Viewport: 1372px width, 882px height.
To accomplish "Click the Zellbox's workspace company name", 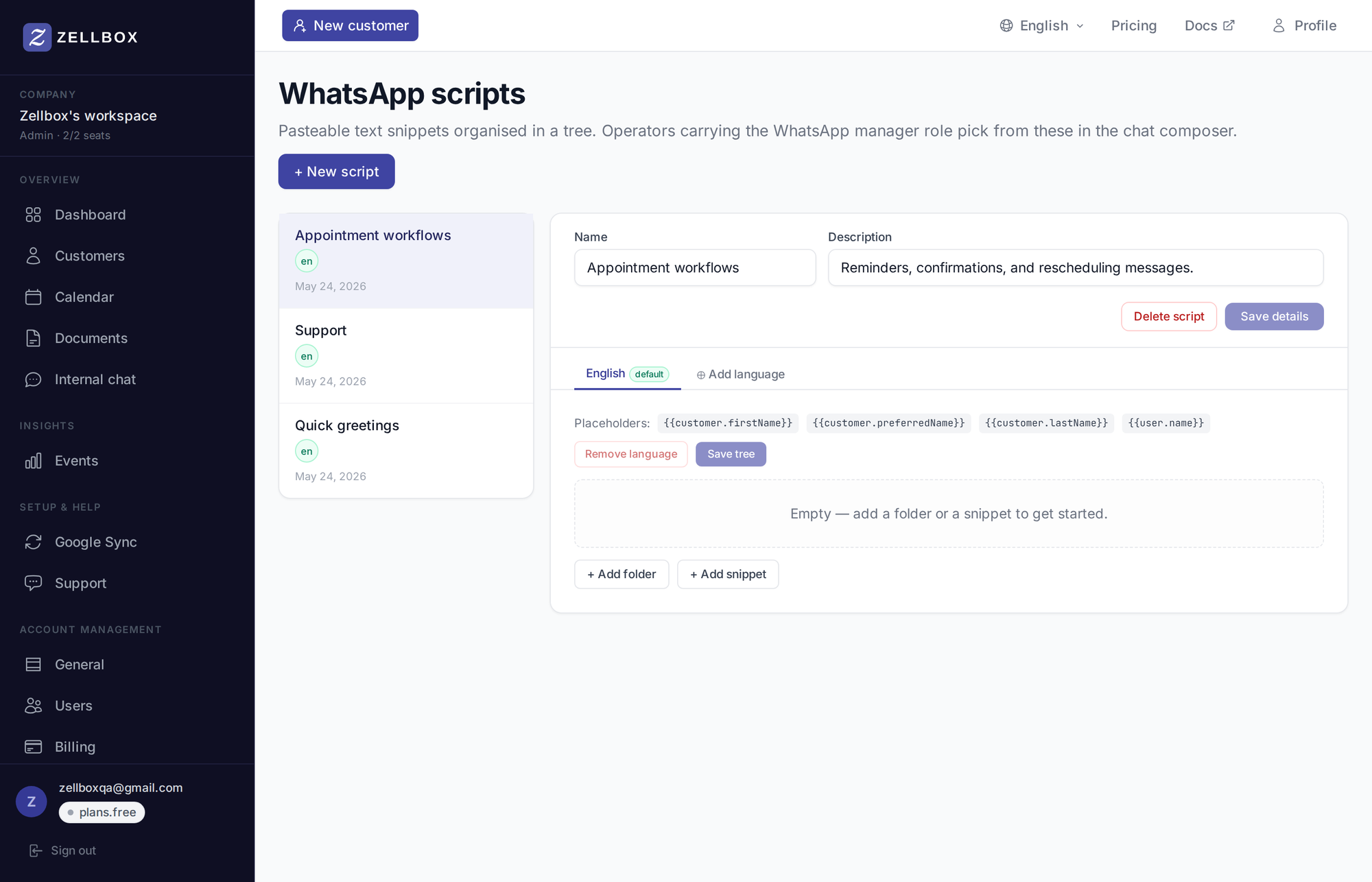I will click(x=88, y=116).
